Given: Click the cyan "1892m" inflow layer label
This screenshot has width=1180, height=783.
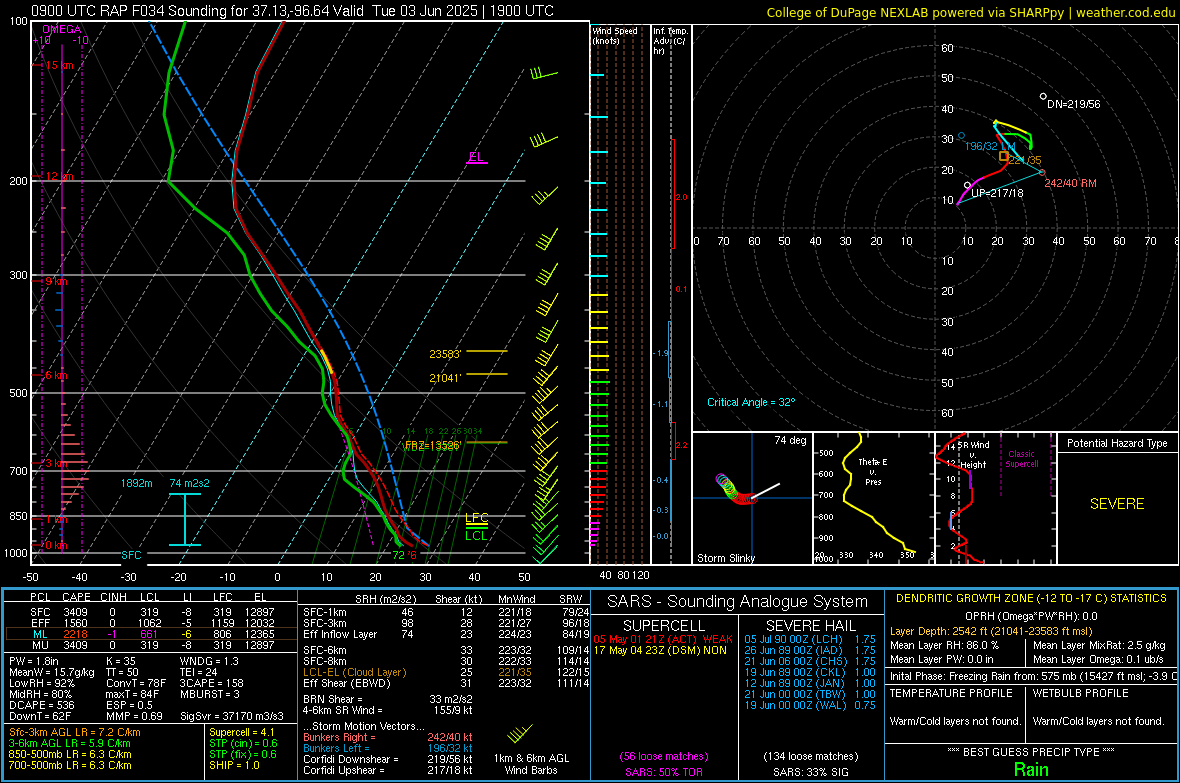Looking at the screenshot, I should pyautogui.click(x=136, y=483).
